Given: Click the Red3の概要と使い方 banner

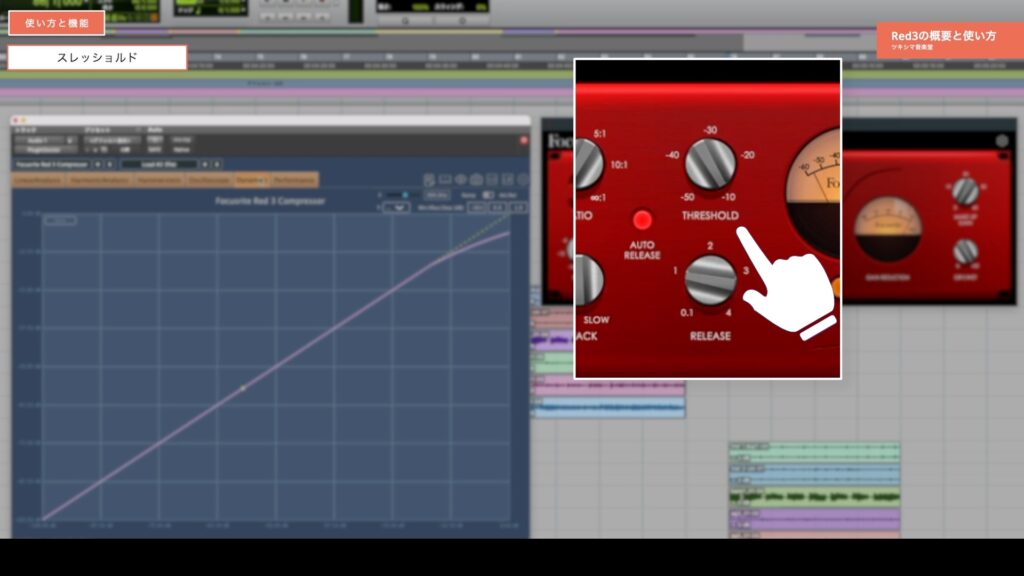Looking at the screenshot, I should 950,39.
